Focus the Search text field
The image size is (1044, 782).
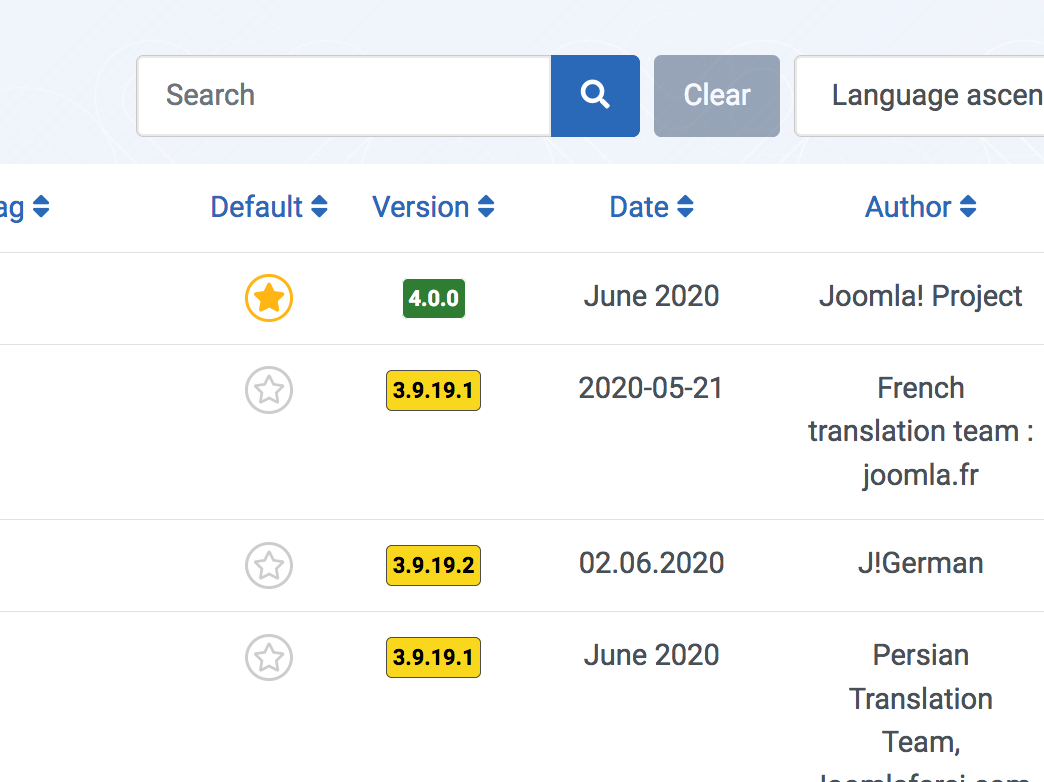click(x=344, y=96)
